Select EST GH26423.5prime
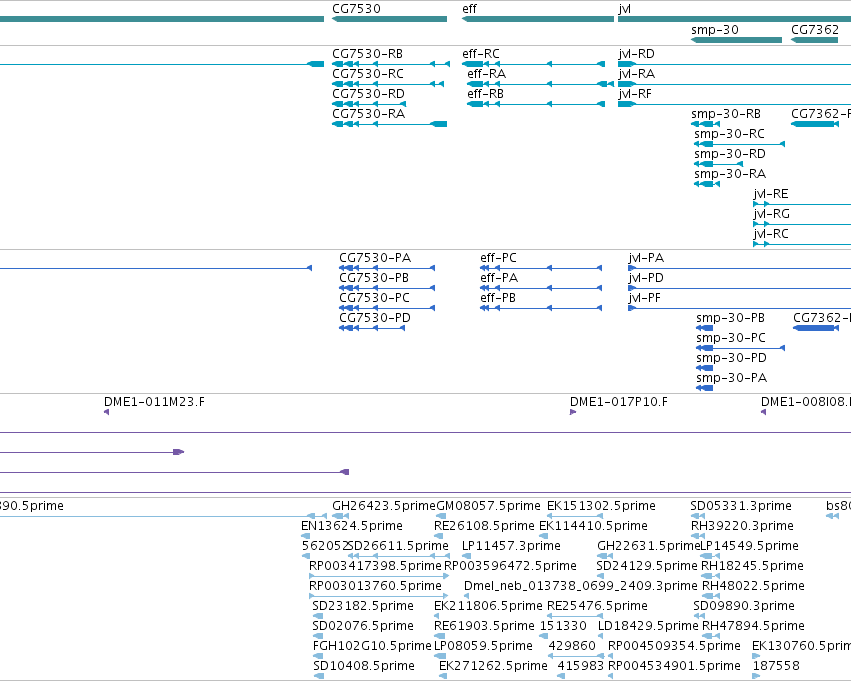This screenshot has height=681, width=851. 340,516
